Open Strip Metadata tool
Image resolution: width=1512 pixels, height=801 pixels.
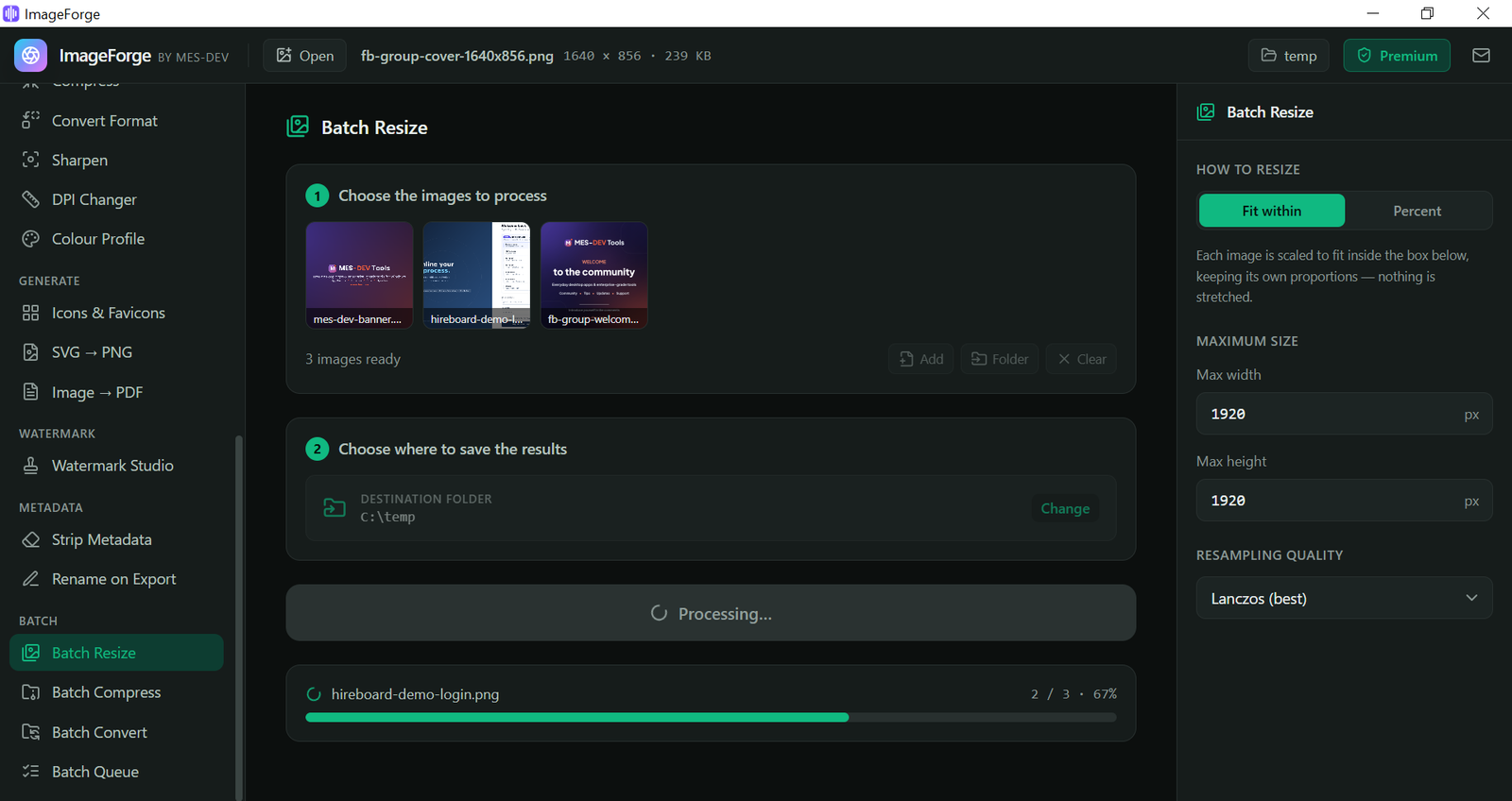[116, 539]
